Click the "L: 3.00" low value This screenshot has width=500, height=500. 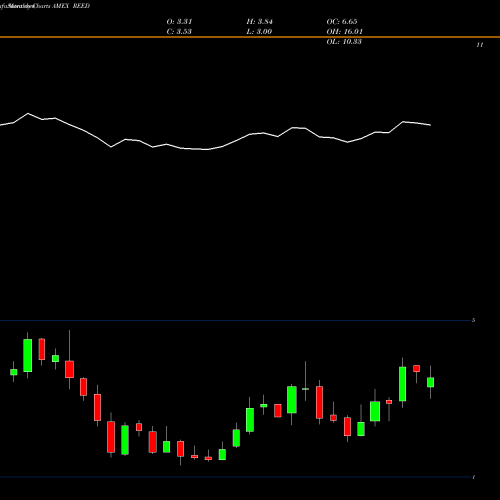point(259,32)
